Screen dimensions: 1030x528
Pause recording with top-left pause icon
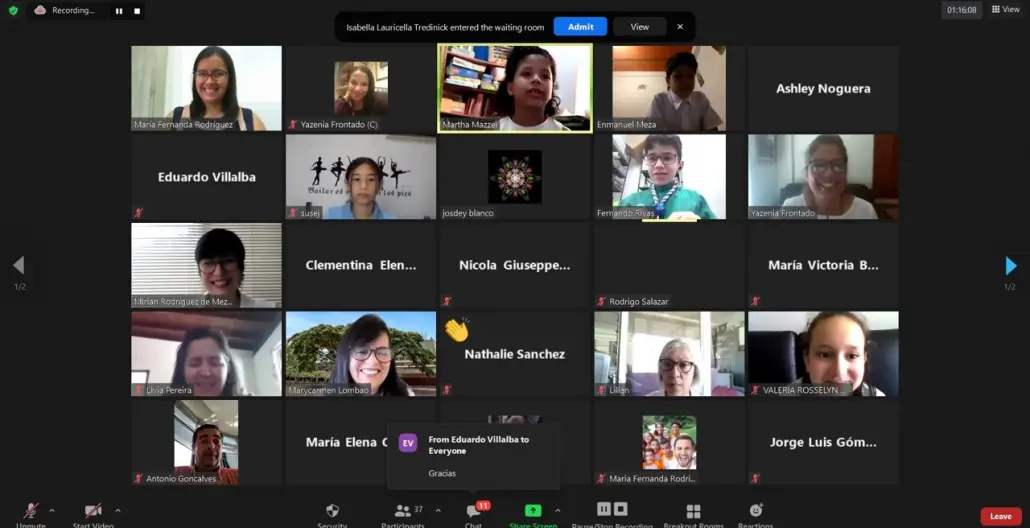point(119,11)
